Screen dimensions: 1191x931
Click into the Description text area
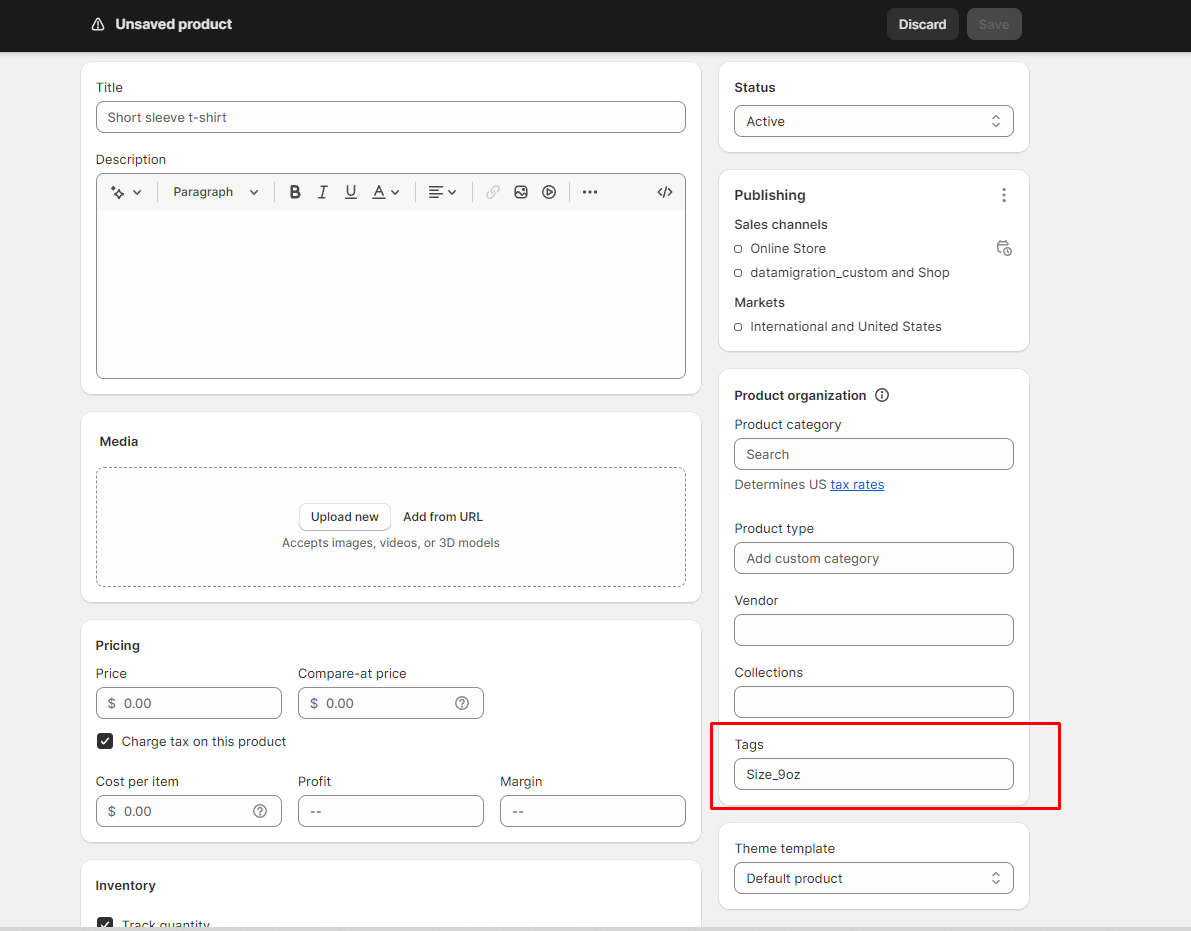pos(390,293)
